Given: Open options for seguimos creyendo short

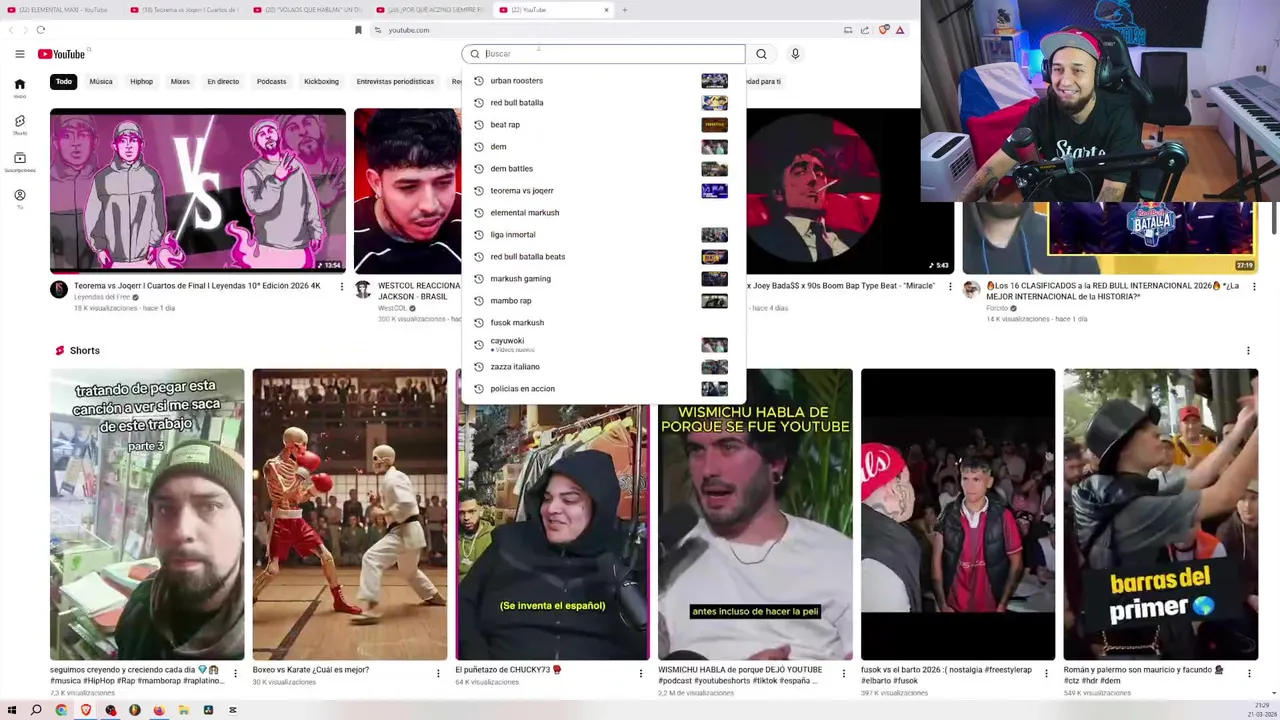Looking at the screenshot, I should coord(236,674).
